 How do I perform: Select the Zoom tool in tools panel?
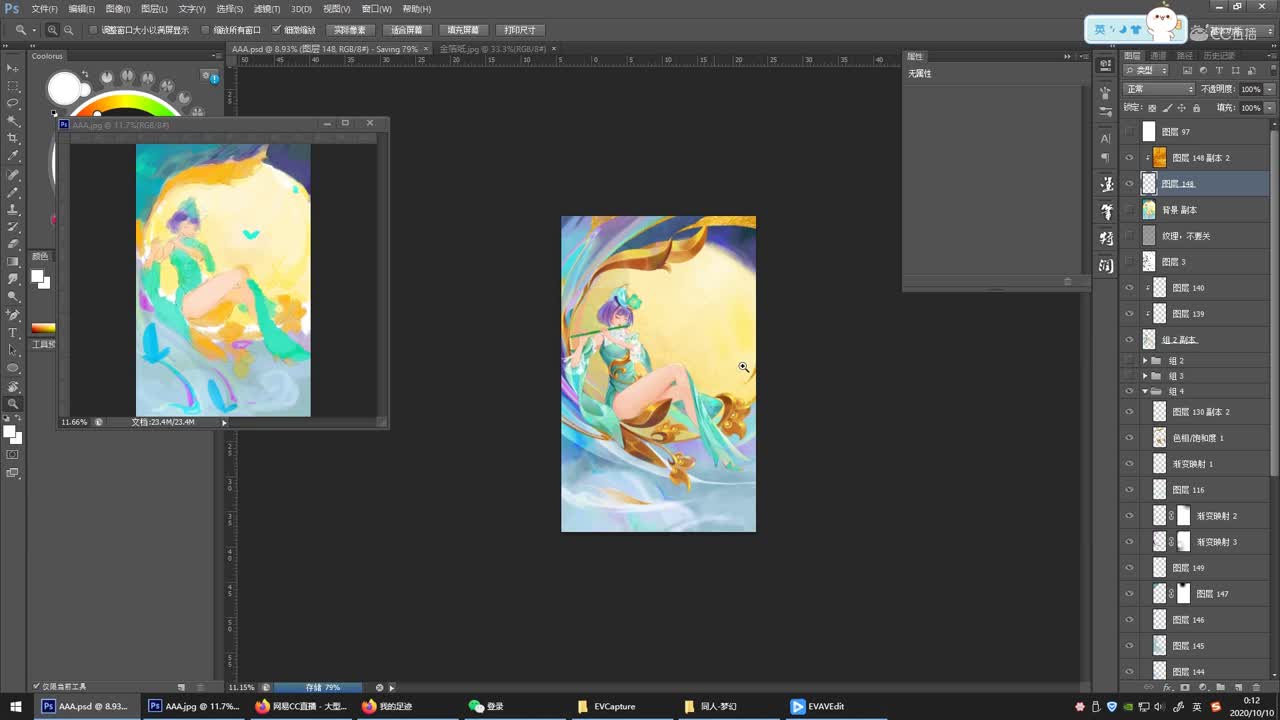[x=13, y=404]
